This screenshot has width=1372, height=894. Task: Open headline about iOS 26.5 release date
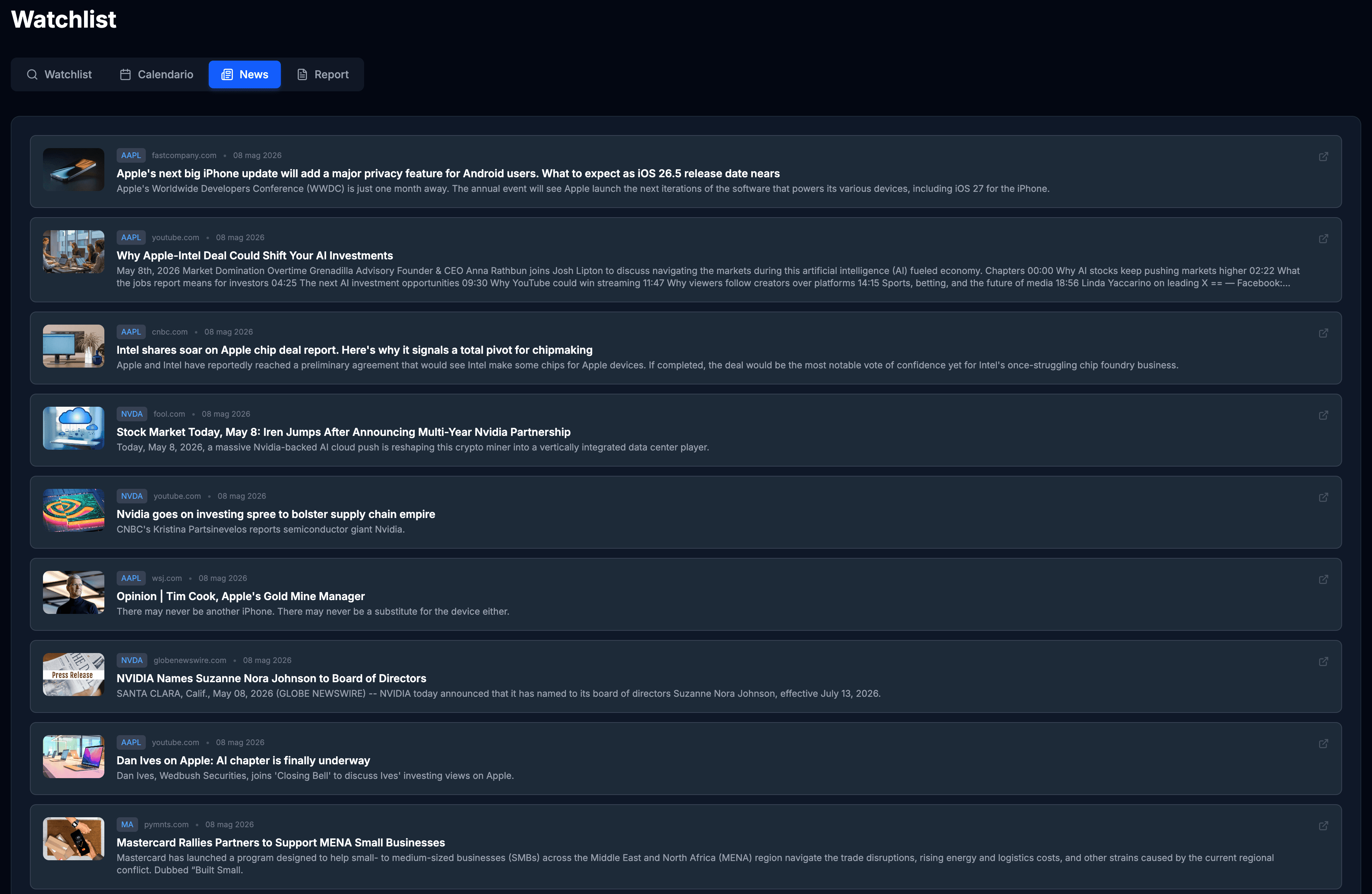click(448, 173)
